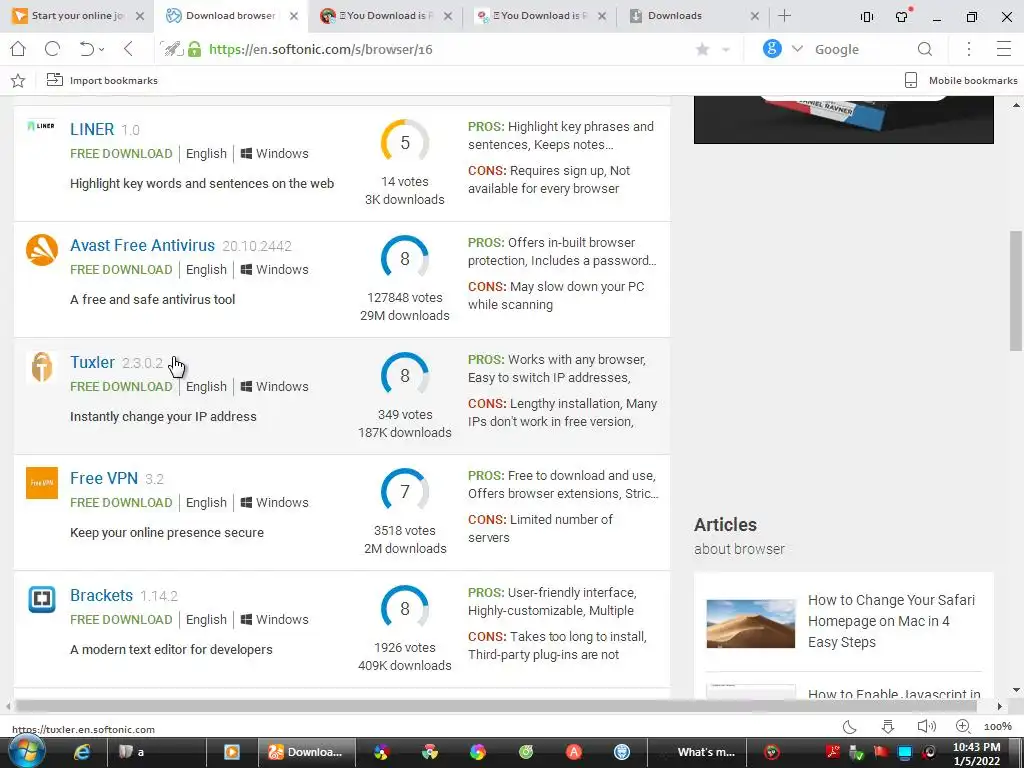Open the dropdown arrow beside the bookmark star

tap(726, 50)
